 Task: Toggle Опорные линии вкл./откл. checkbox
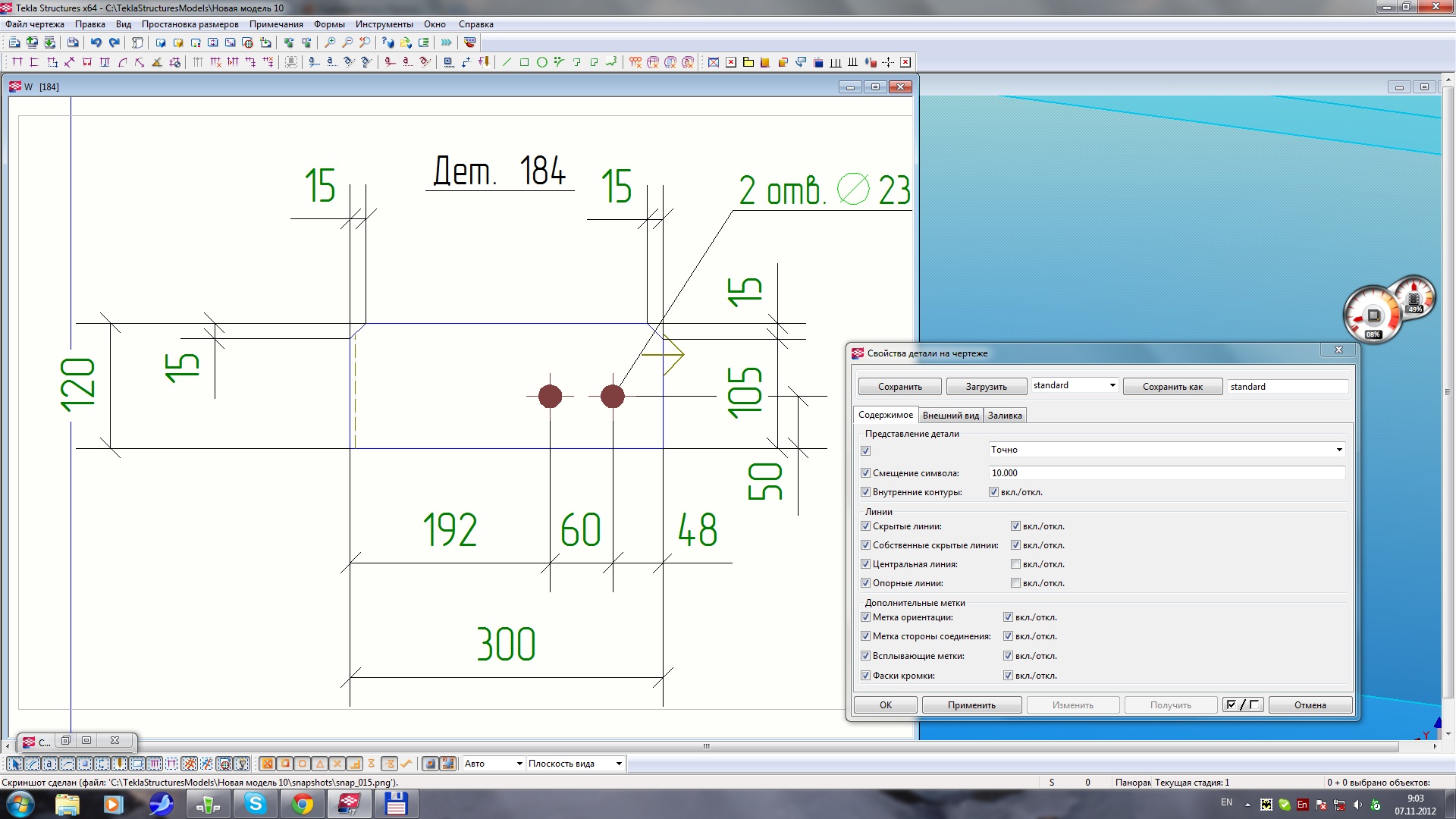(x=1015, y=583)
